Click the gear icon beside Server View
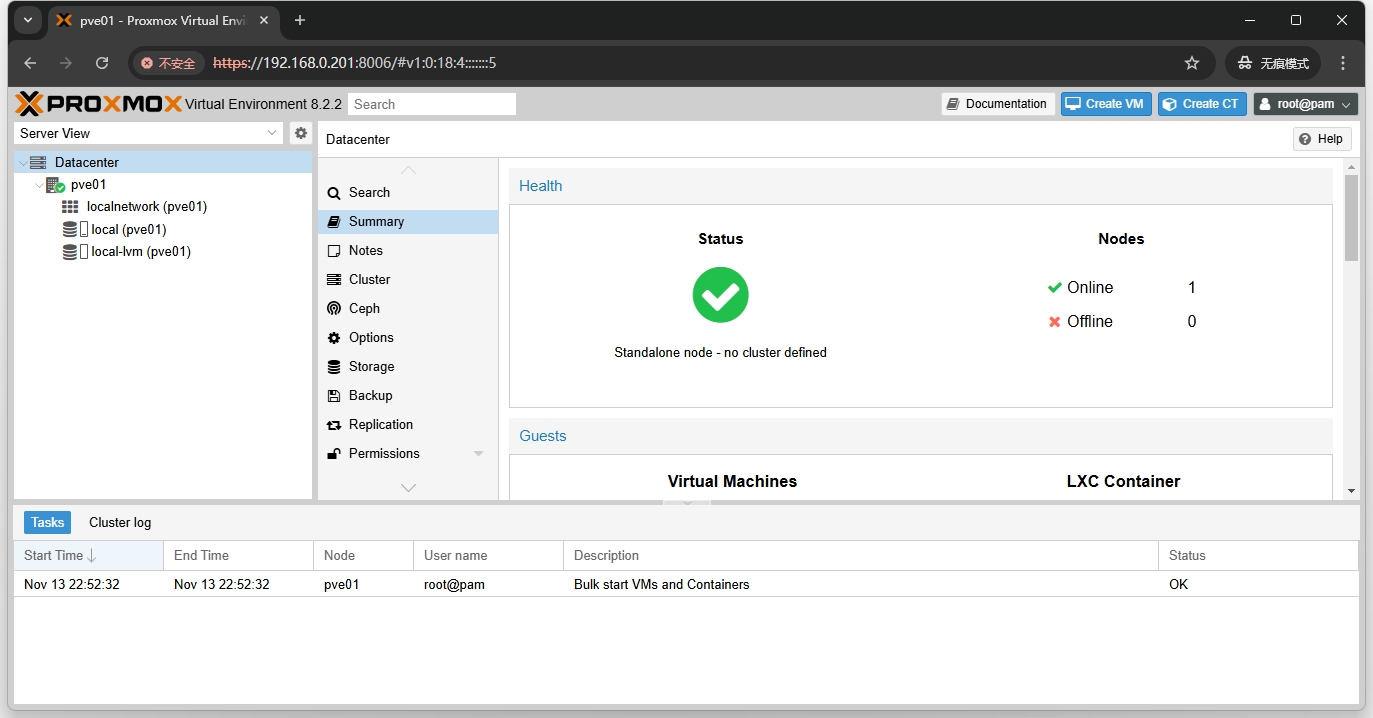The height and width of the screenshot is (718, 1373). (300, 133)
